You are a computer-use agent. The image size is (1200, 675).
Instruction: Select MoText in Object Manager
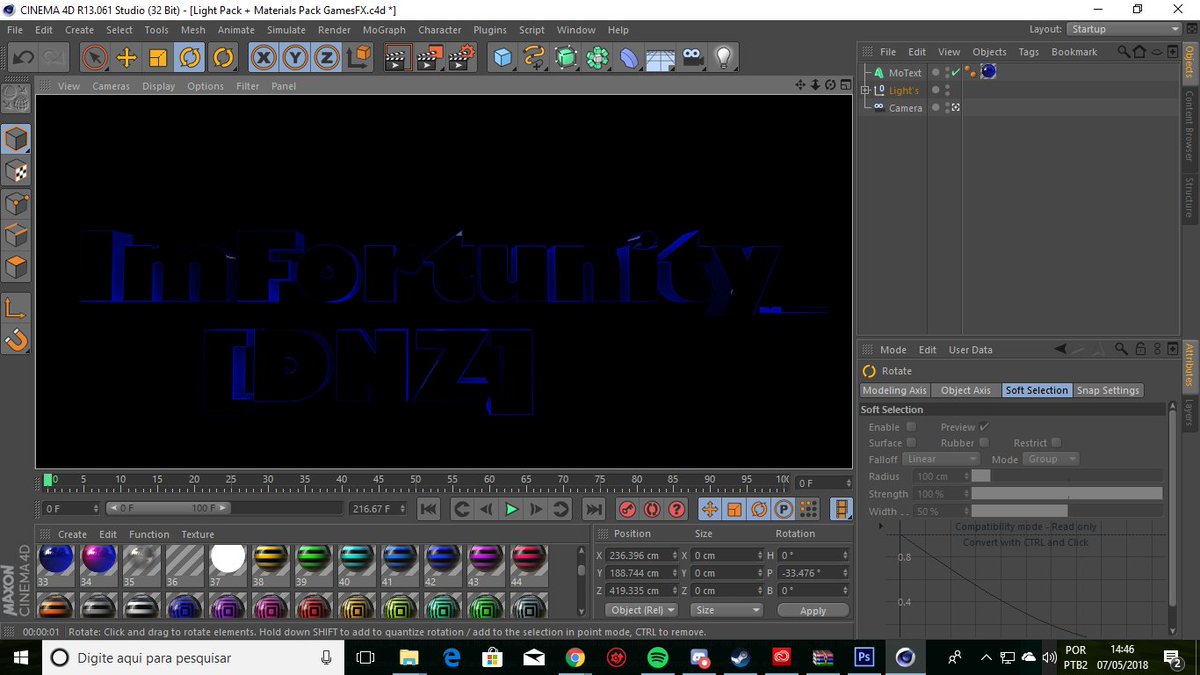pos(905,73)
